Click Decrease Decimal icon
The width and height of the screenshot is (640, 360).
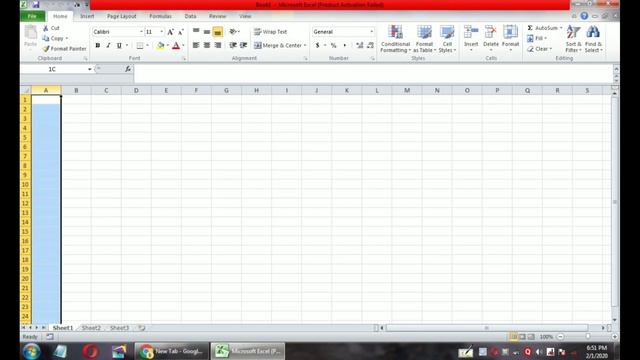(370, 45)
